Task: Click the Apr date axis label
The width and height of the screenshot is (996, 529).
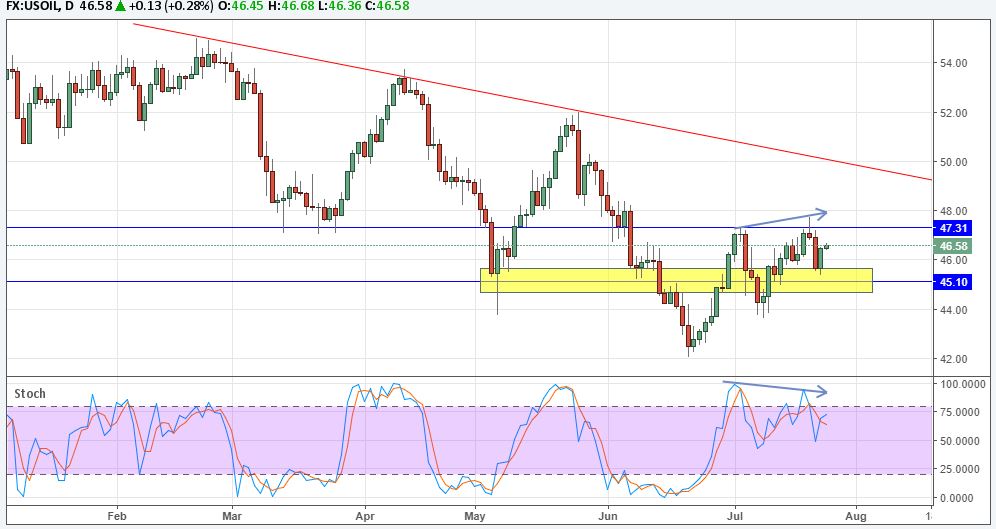Action: pos(365,516)
